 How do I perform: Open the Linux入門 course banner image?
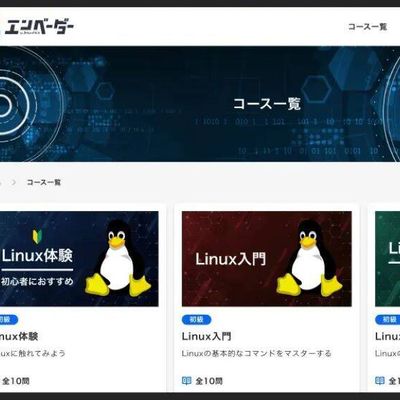tap(267, 259)
